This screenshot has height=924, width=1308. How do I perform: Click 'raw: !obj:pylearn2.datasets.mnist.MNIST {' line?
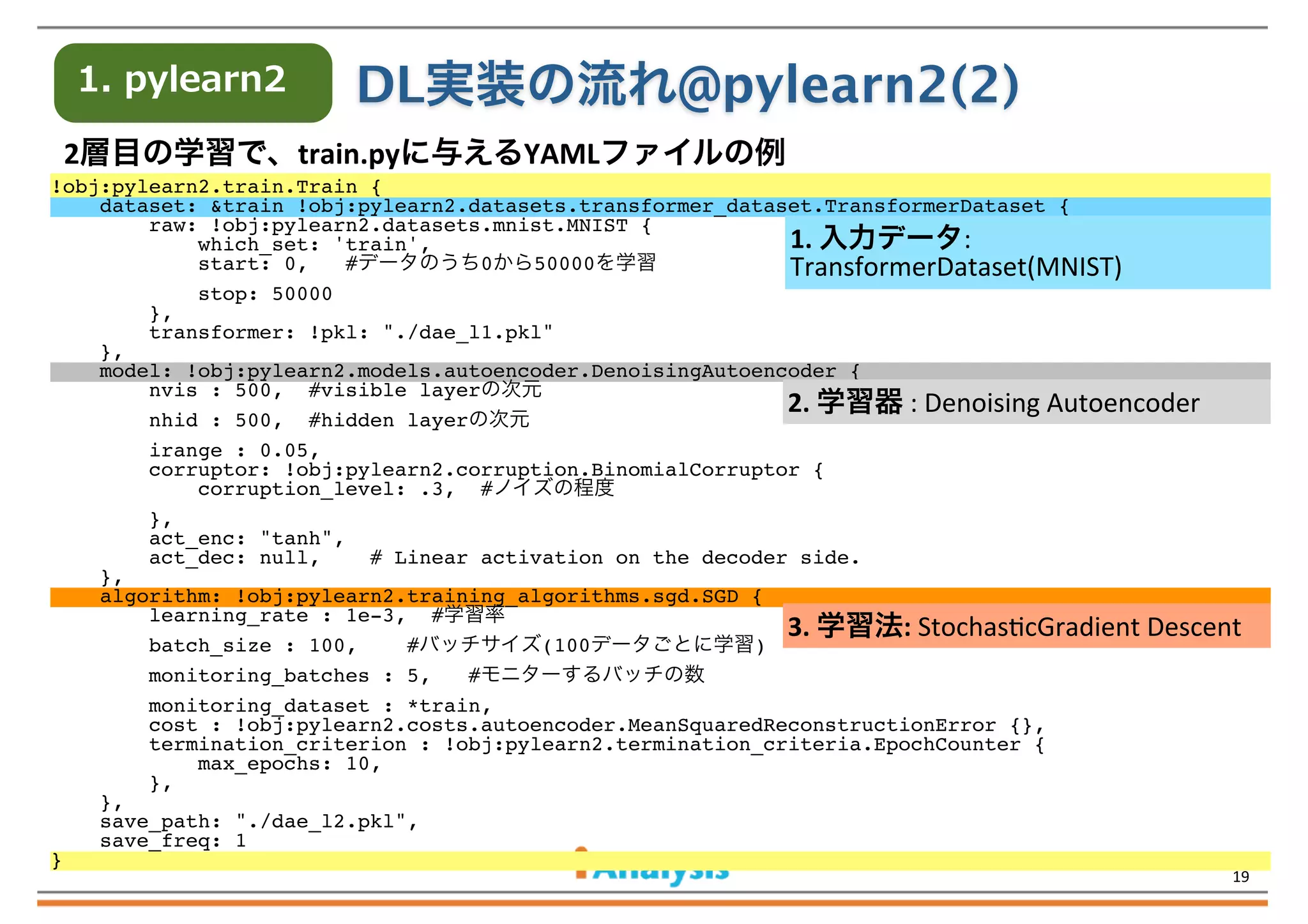[400, 225]
